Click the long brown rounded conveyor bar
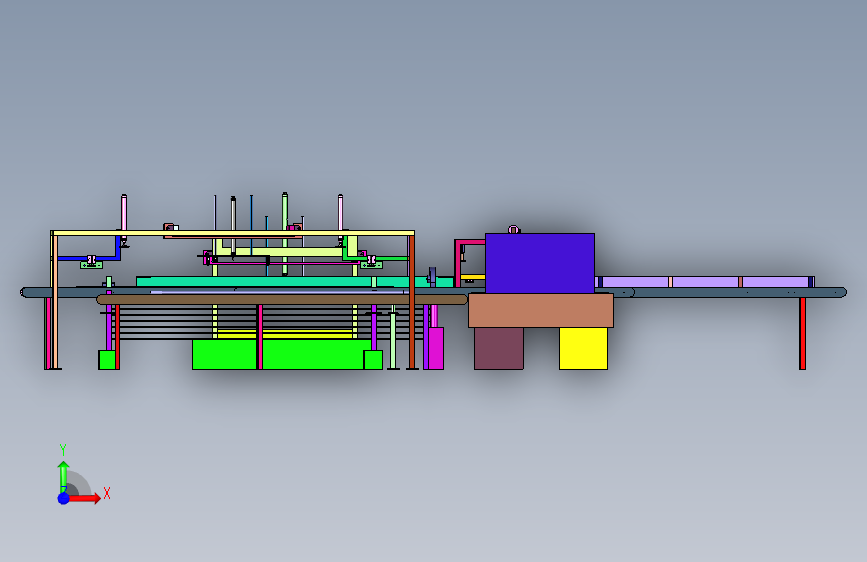The height and width of the screenshot is (562, 867). tap(282, 300)
